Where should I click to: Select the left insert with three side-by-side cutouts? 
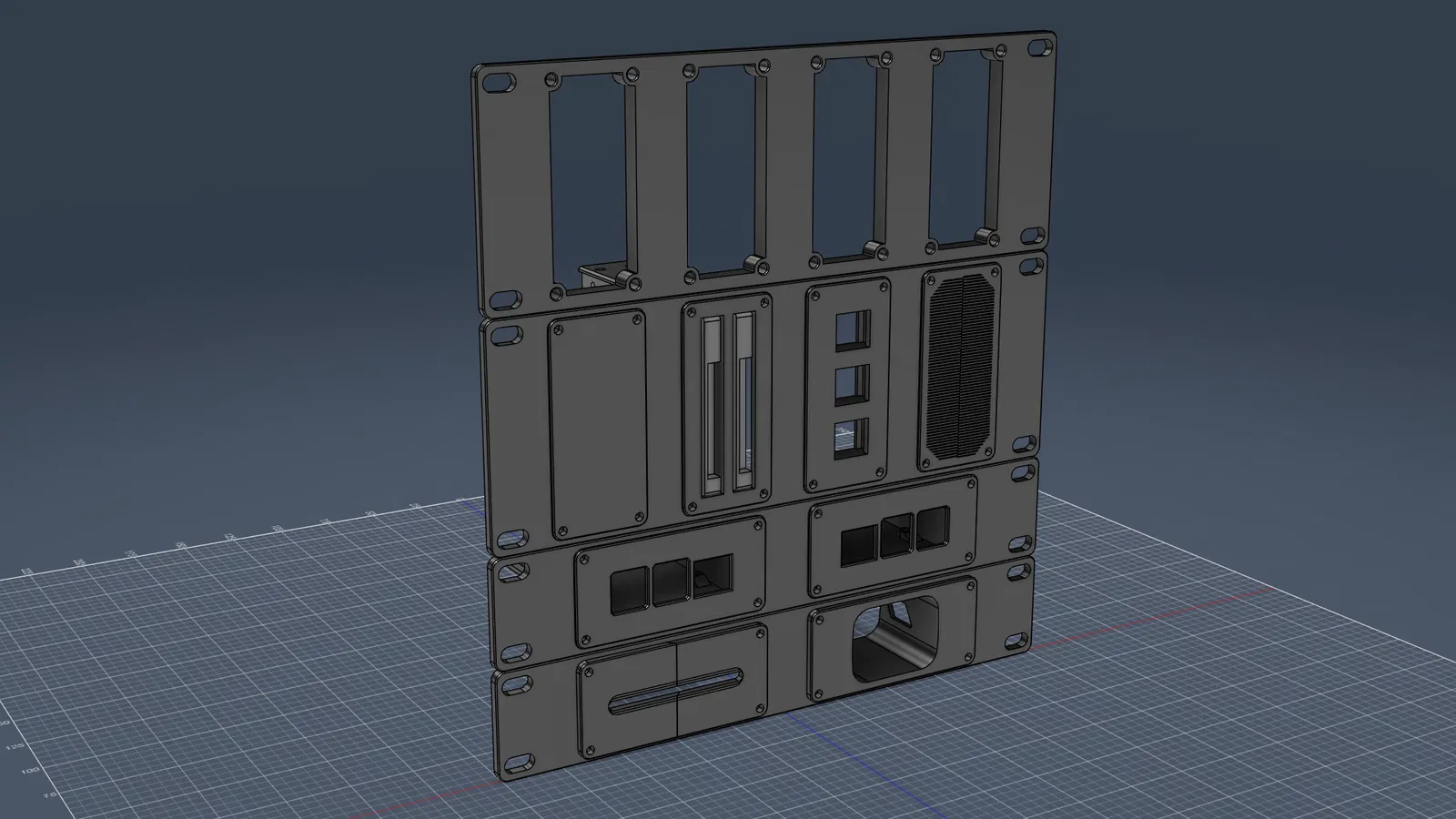point(671,581)
